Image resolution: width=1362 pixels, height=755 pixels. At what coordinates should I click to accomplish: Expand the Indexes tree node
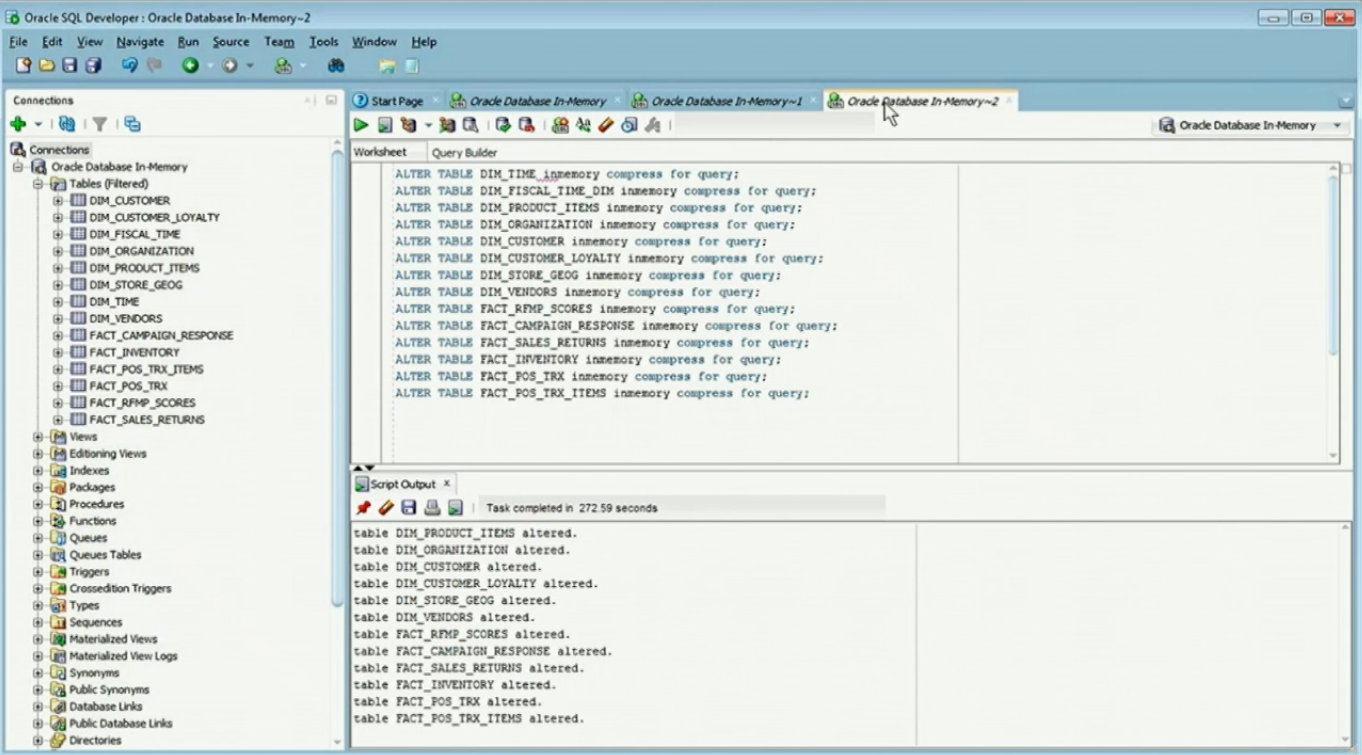38,470
